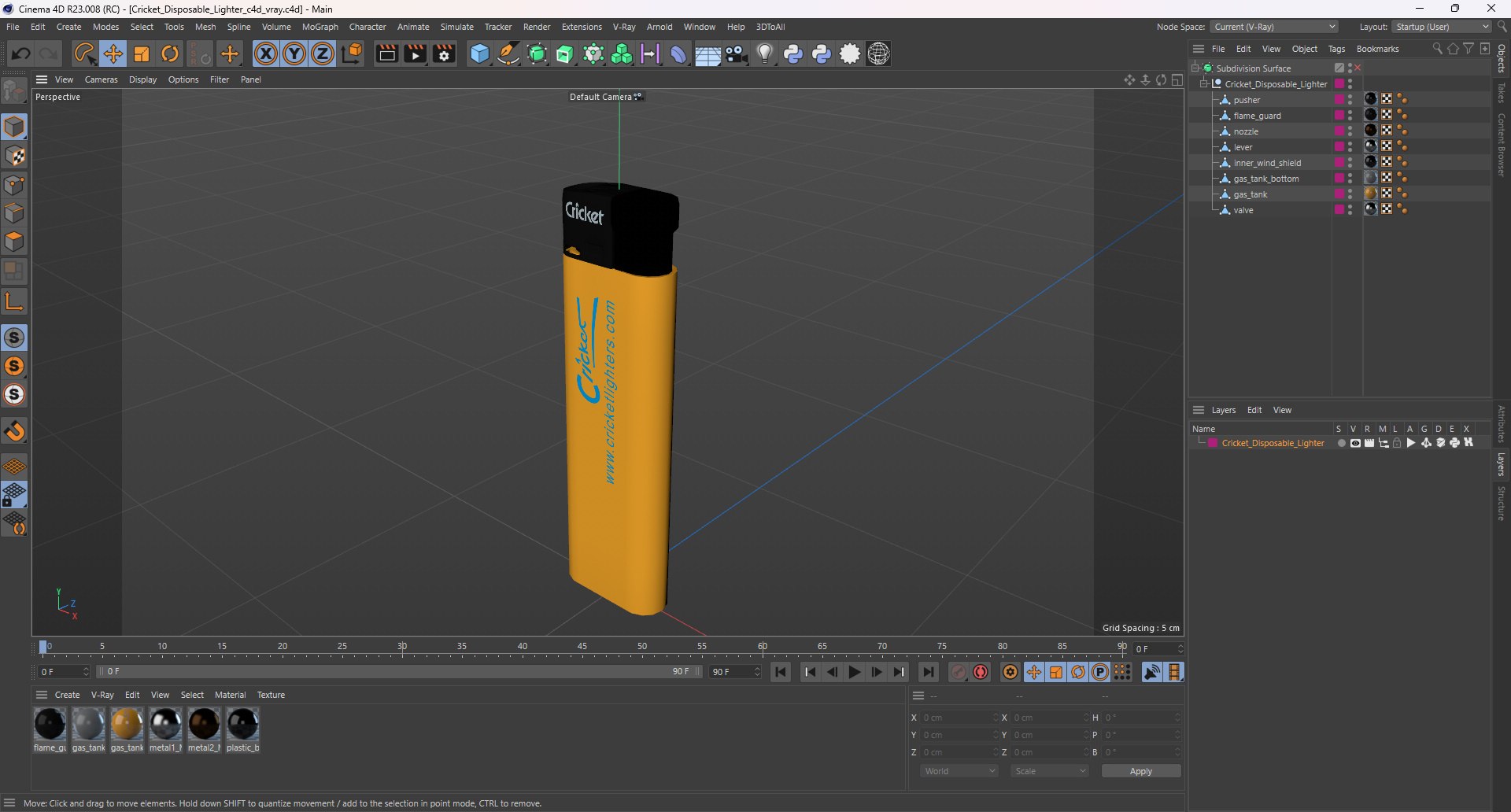Click the X position input field
The height and width of the screenshot is (812, 1511).
[x=959, y=718]
